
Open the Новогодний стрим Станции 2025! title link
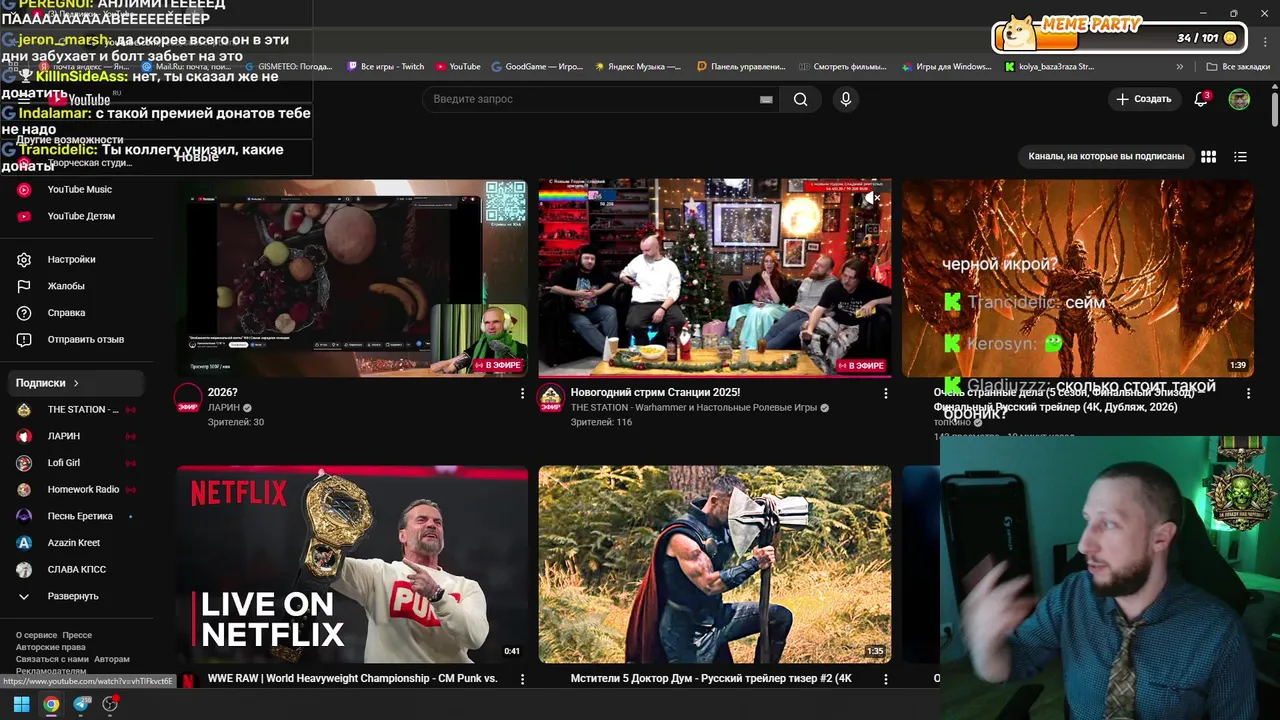coord(655,392)
